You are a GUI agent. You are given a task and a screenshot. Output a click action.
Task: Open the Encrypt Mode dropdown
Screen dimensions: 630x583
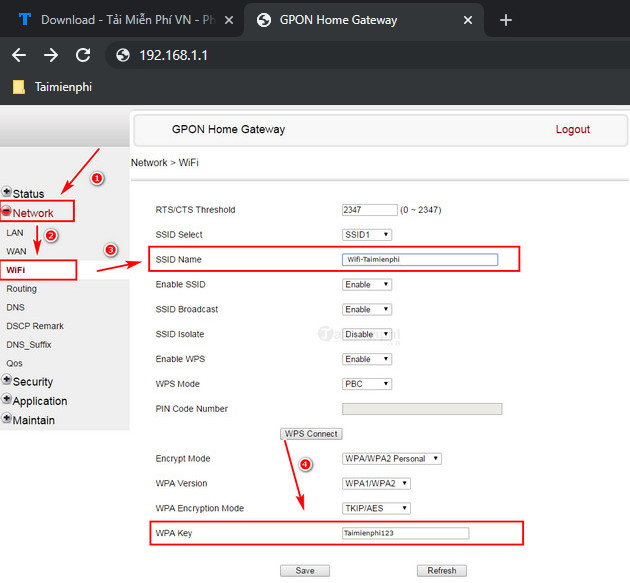392,458
